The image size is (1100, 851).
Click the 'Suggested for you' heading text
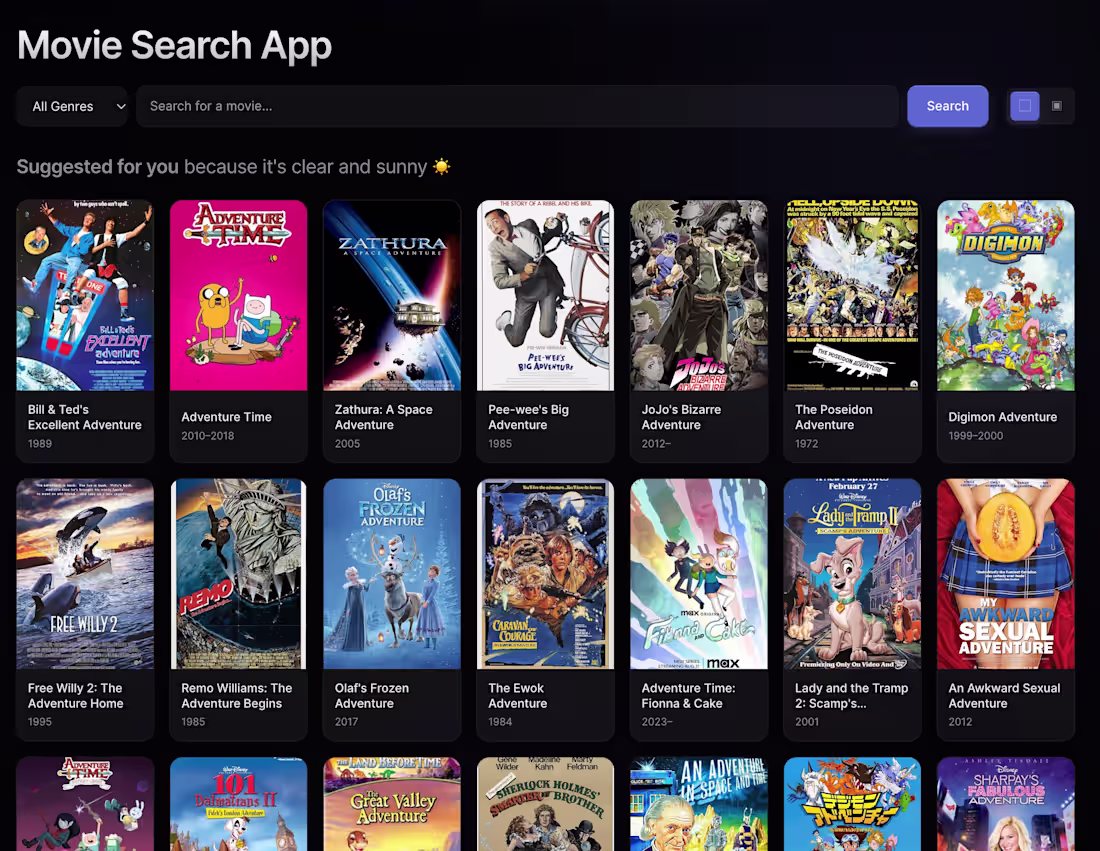click(x=98, y=167)
